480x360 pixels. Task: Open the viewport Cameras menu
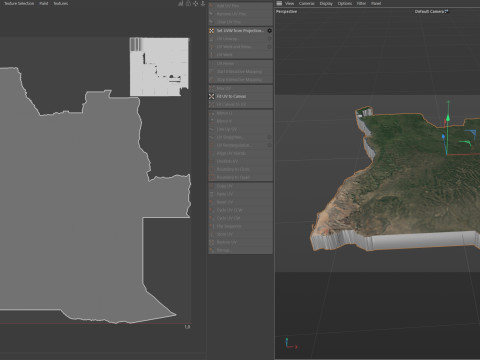(307, 3)
